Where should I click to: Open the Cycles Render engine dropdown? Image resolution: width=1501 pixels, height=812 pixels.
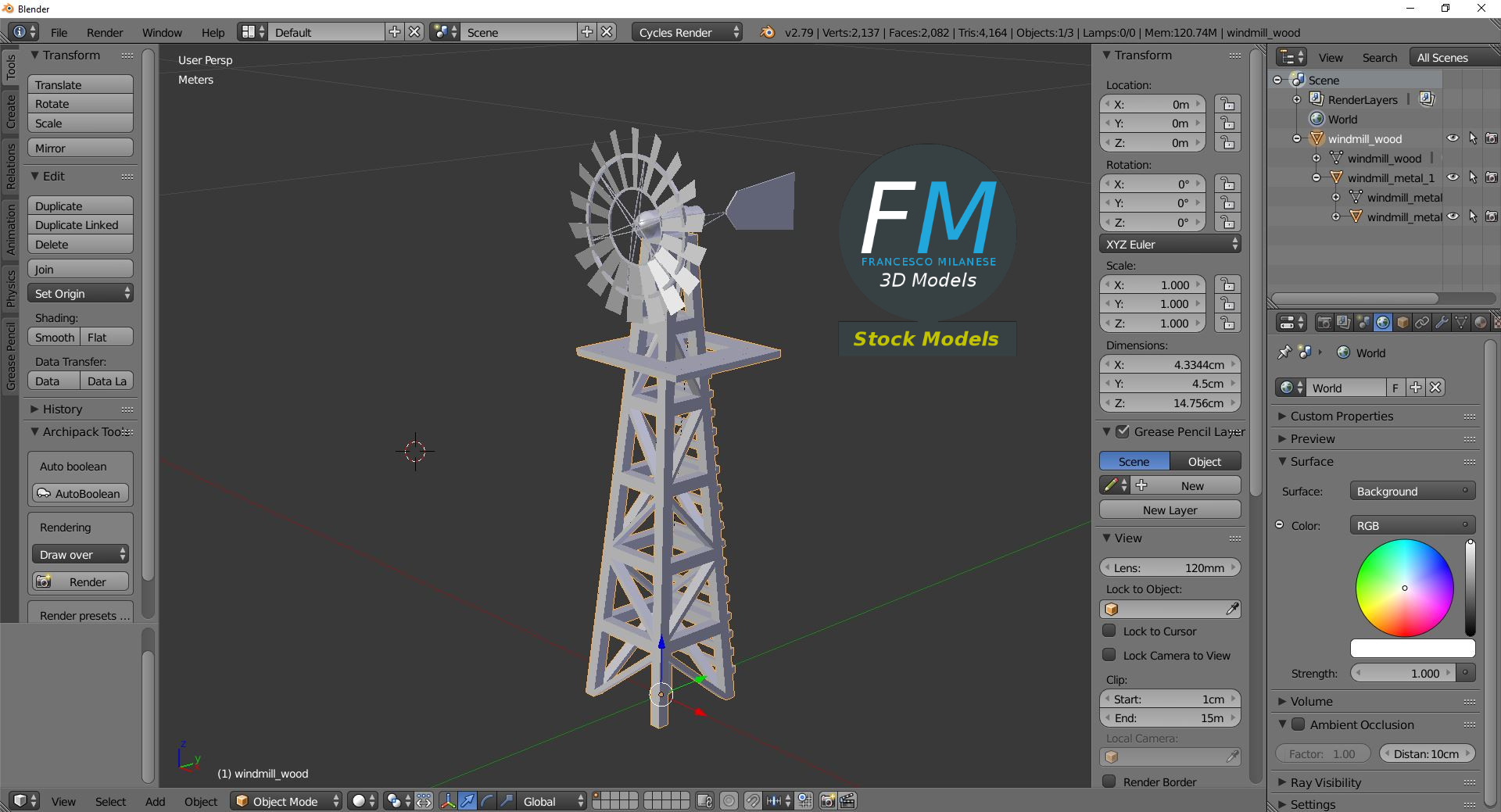pyautogui.click(x=686, y=32)
